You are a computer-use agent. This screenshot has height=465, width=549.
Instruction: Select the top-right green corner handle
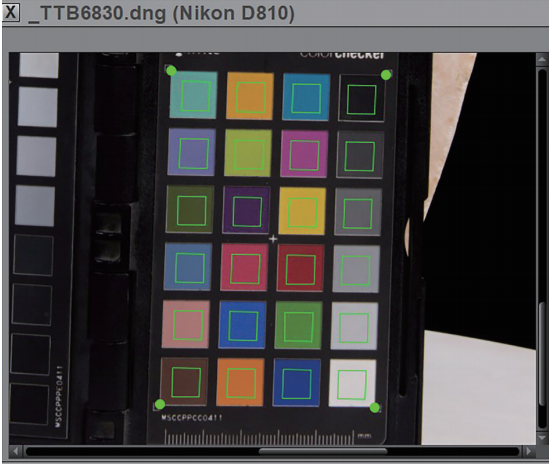[x=386, y=75]
